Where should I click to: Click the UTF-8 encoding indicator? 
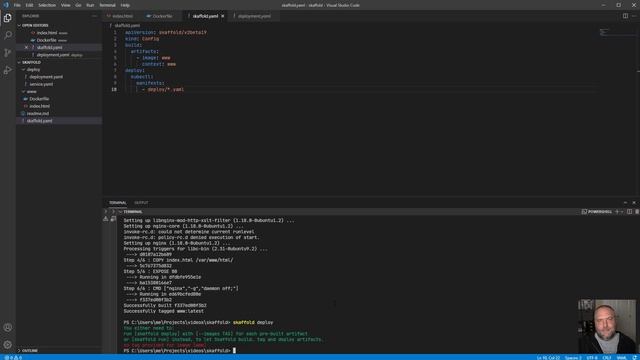[x=592, y=358]
